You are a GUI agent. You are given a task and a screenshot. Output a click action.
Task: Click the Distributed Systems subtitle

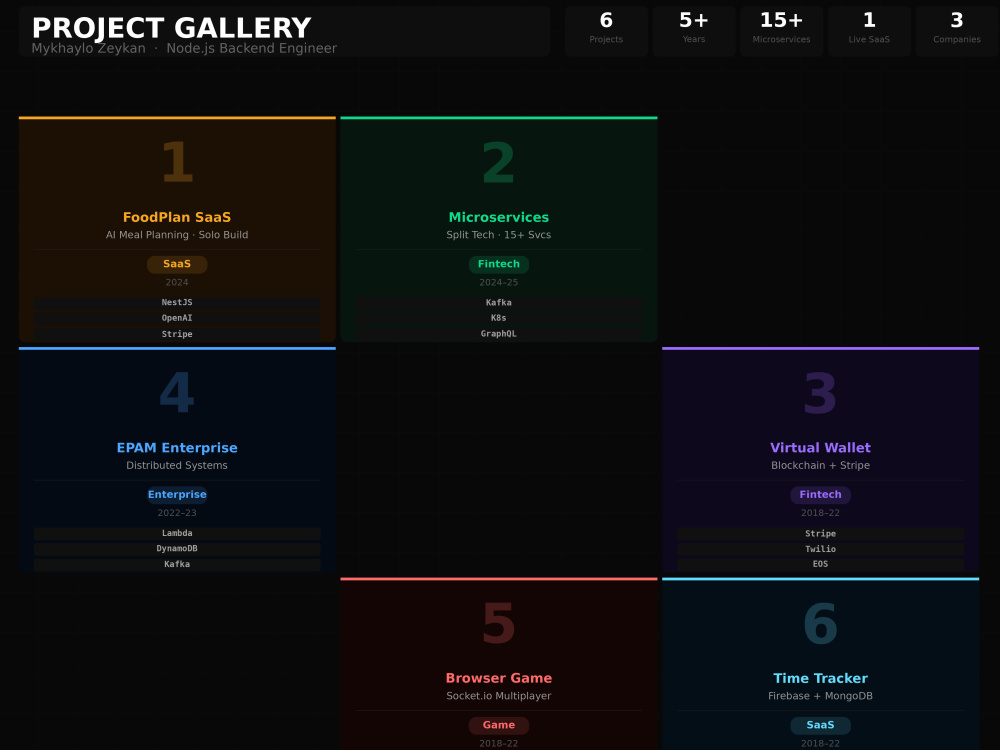[x=177, y=466]
